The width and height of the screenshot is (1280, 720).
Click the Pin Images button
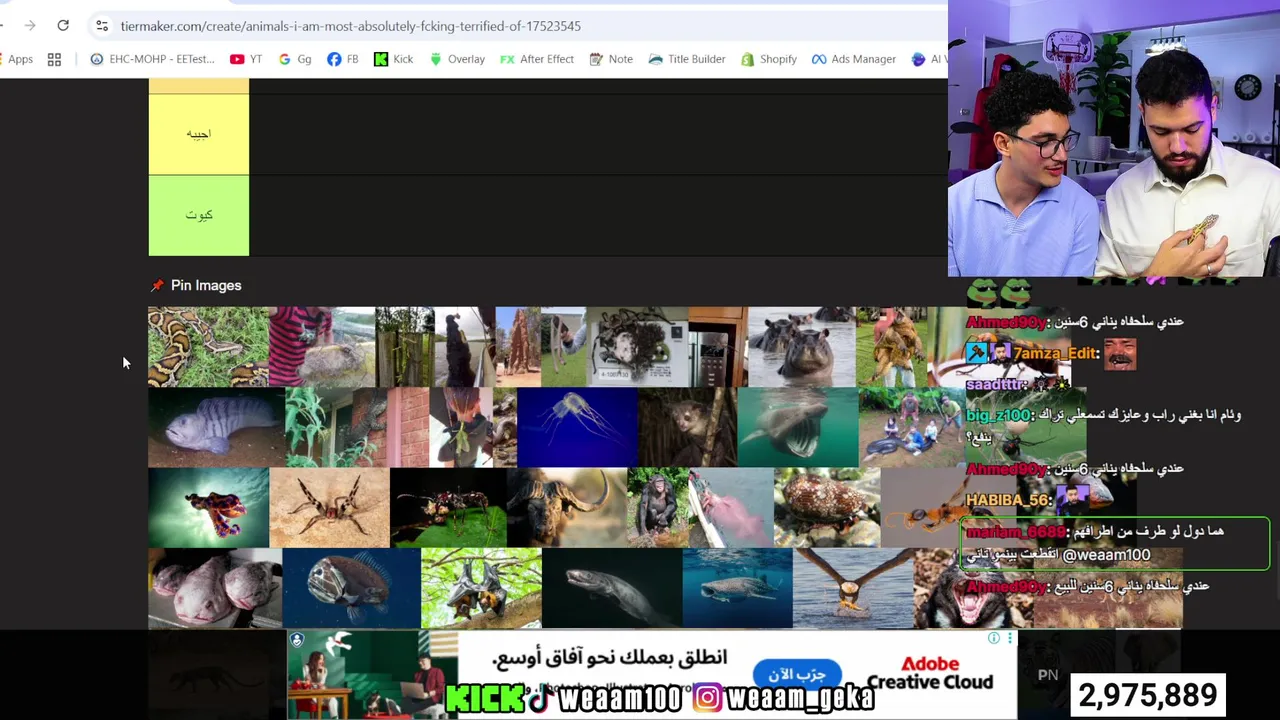point(196,285)
